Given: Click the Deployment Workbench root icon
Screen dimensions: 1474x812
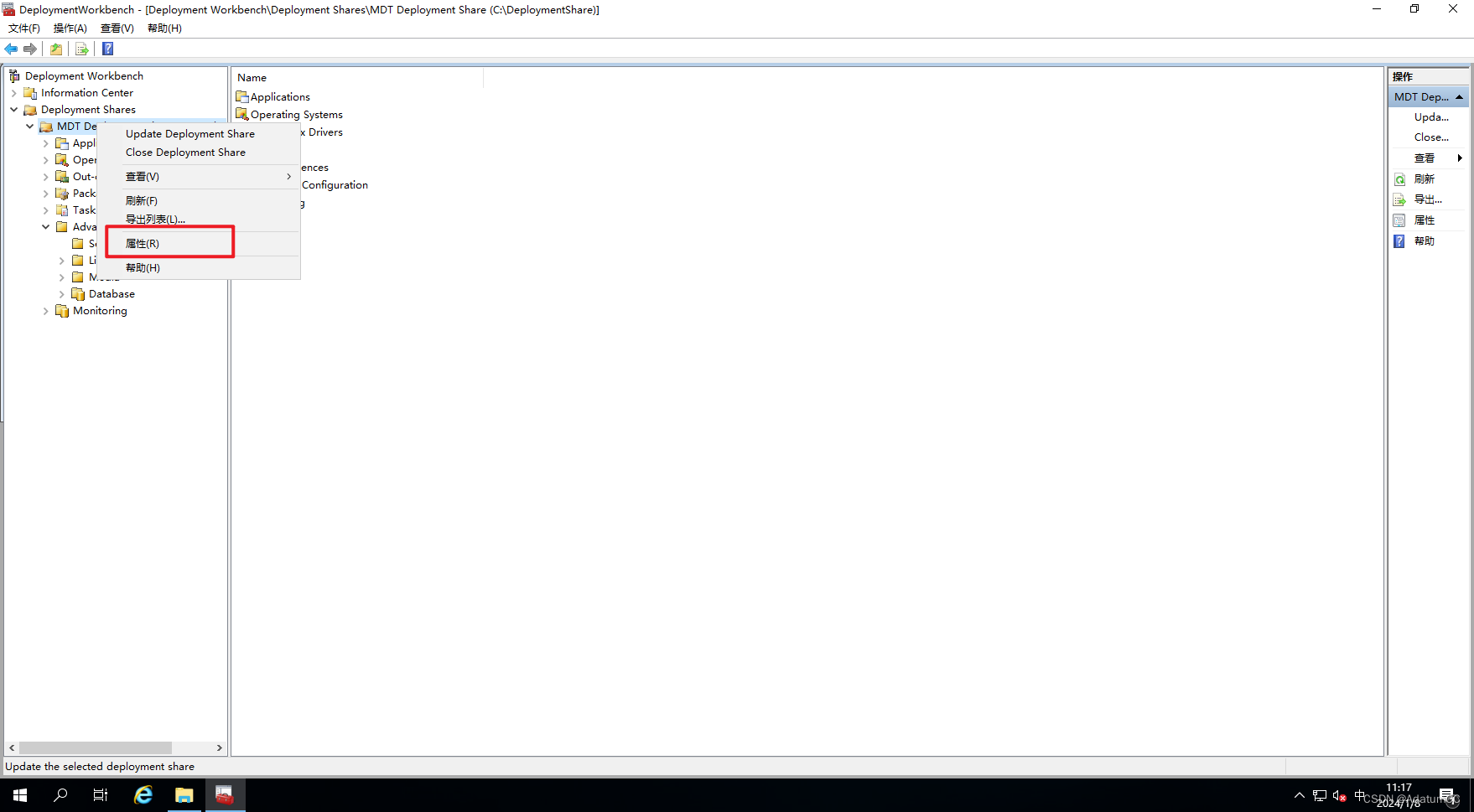Looking at the screenshot, I should [14, 76].
